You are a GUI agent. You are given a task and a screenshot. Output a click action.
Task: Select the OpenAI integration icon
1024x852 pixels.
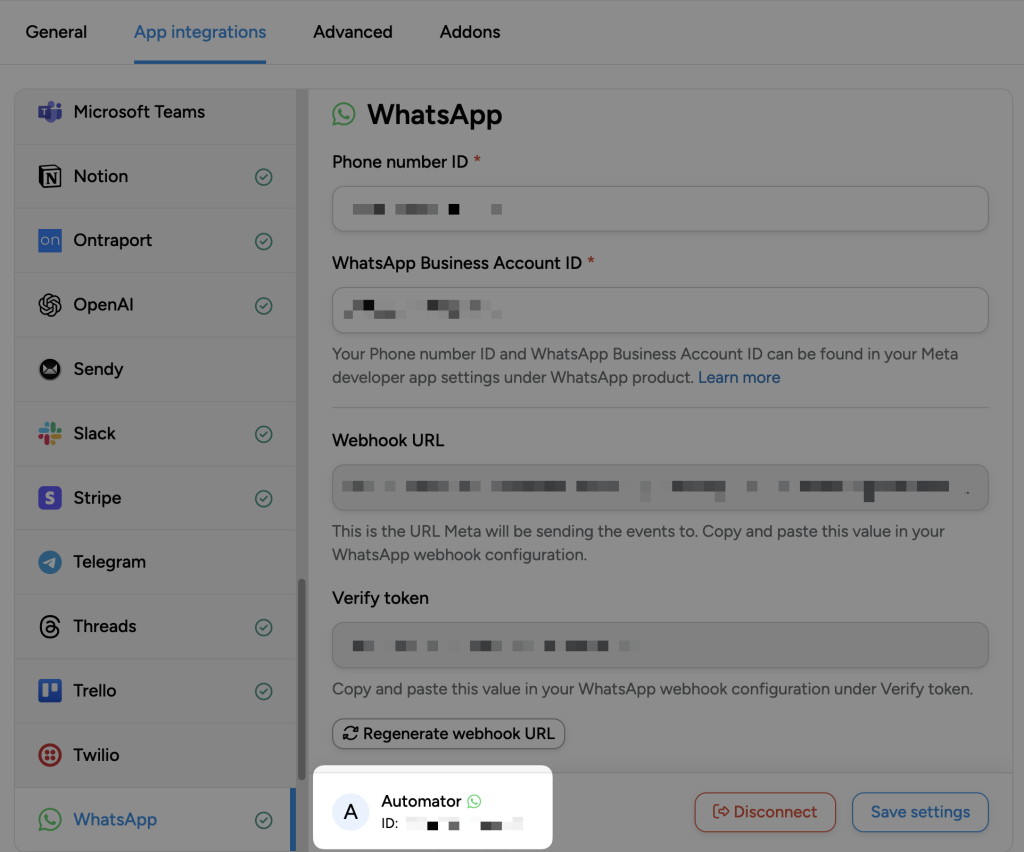point(49,304)
